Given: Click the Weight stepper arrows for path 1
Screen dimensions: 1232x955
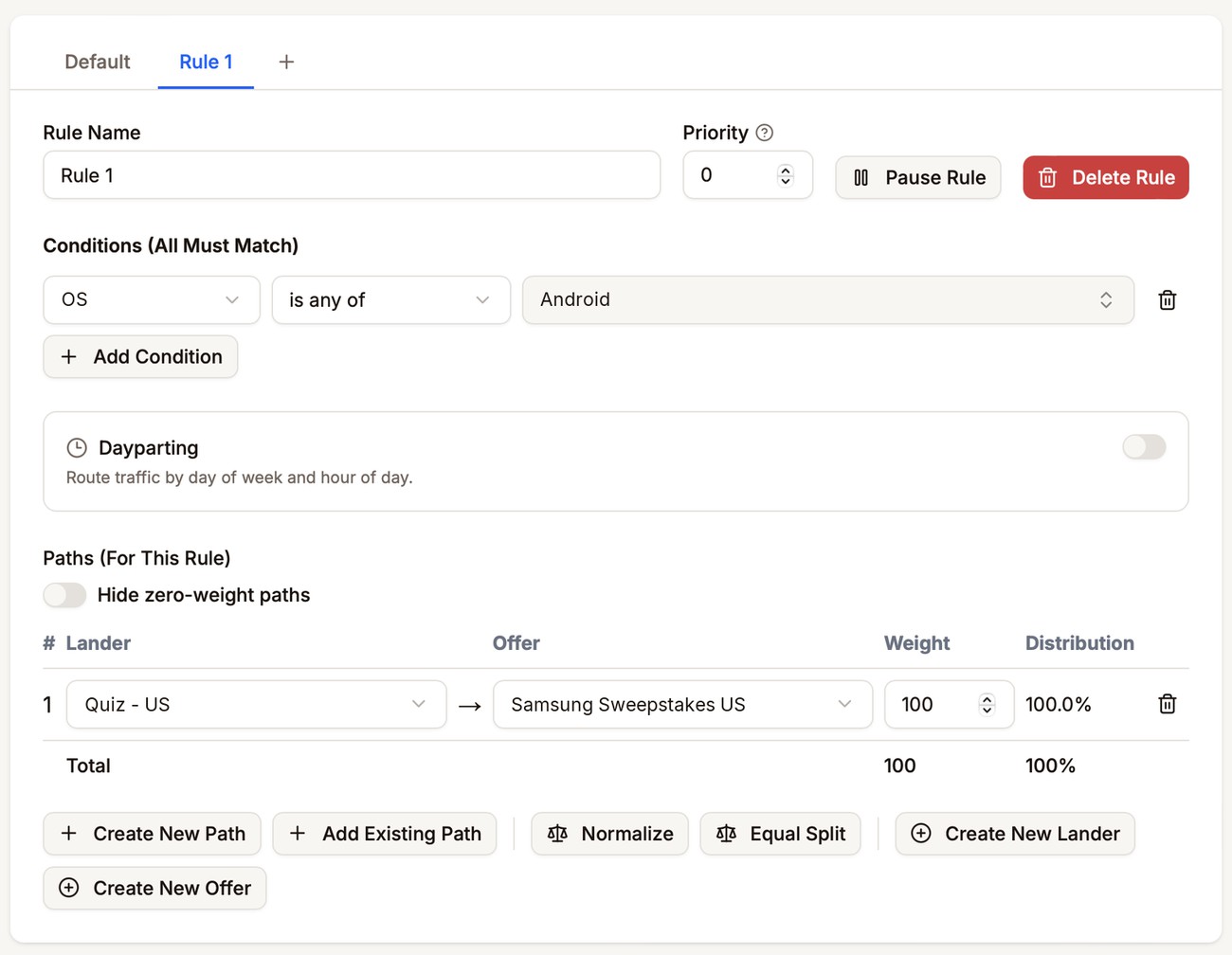Looking at the screenshot, I should 987,704.
